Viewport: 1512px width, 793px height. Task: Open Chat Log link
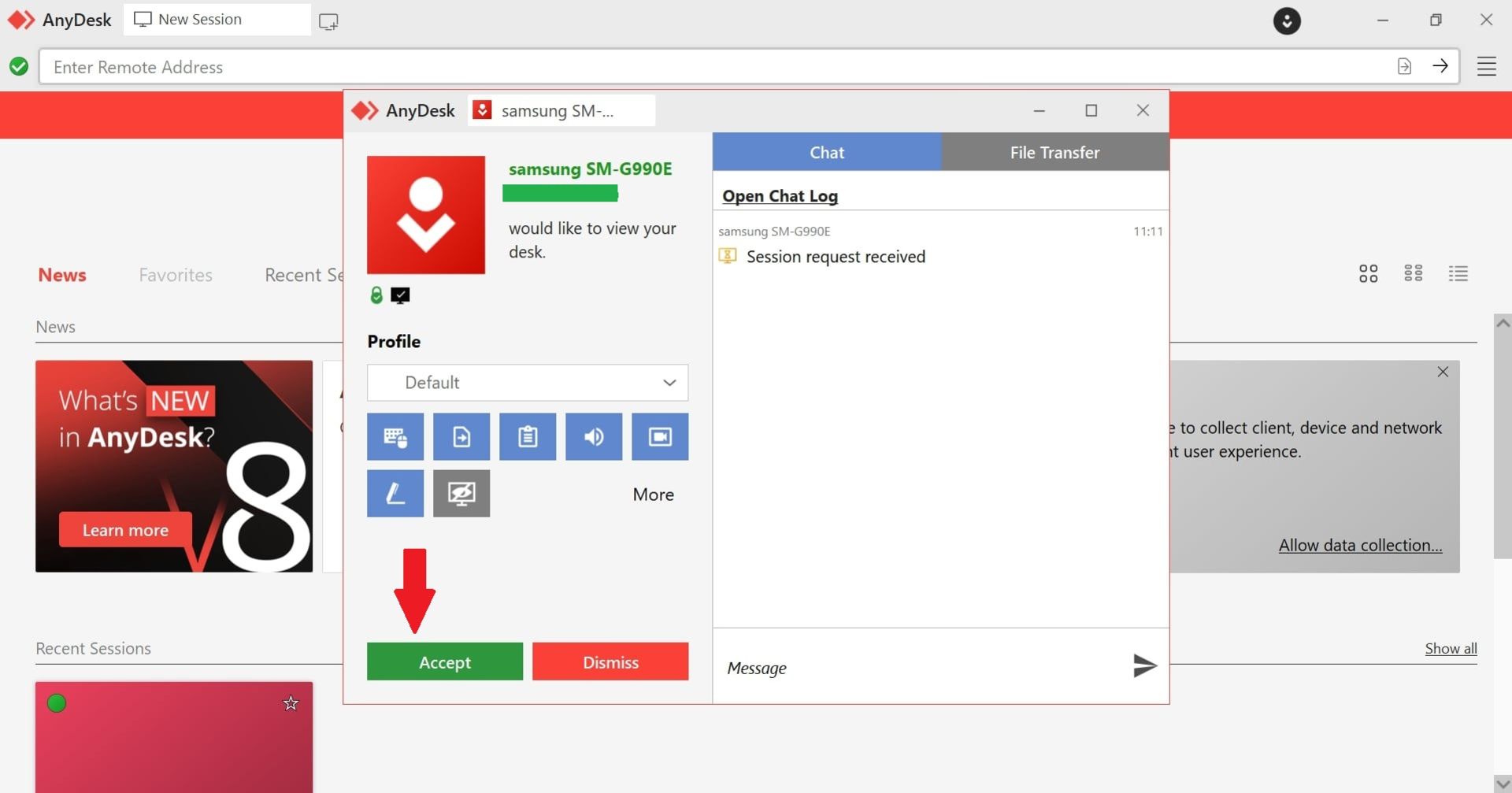point(780,196)
